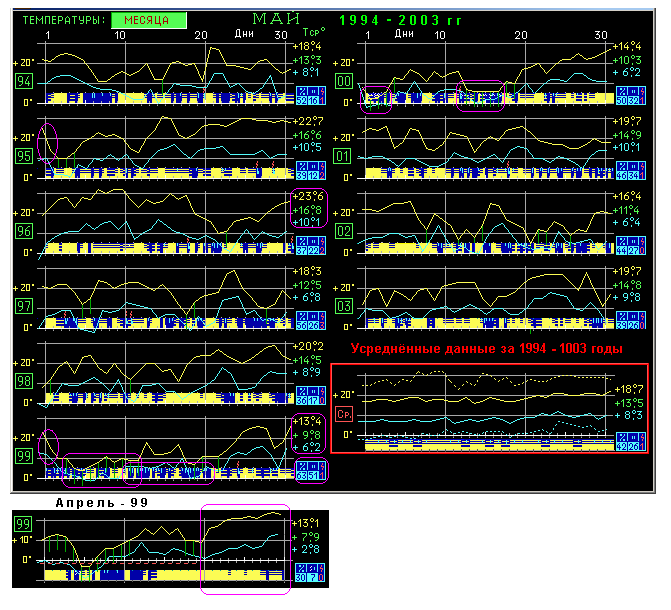Viewport: 671px width, 610px height.
Task: Click the weather stats icons for 1995
Action: [x=307, y=171]
